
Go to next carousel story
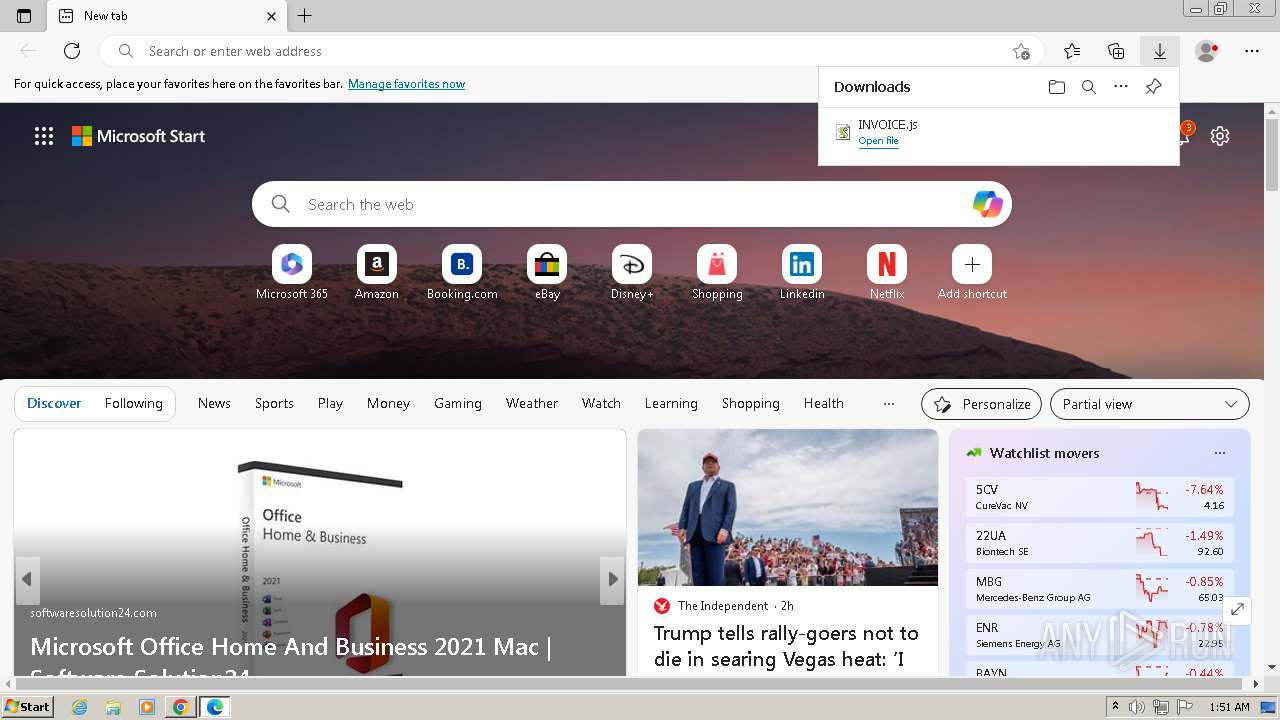[x=612, y=579]
